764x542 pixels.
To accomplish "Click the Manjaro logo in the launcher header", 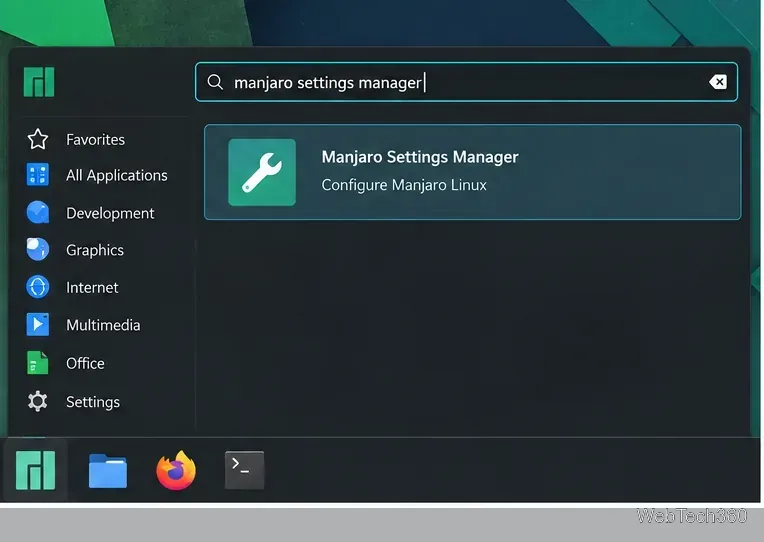I will pyautogui.click(x=39, y=82).
